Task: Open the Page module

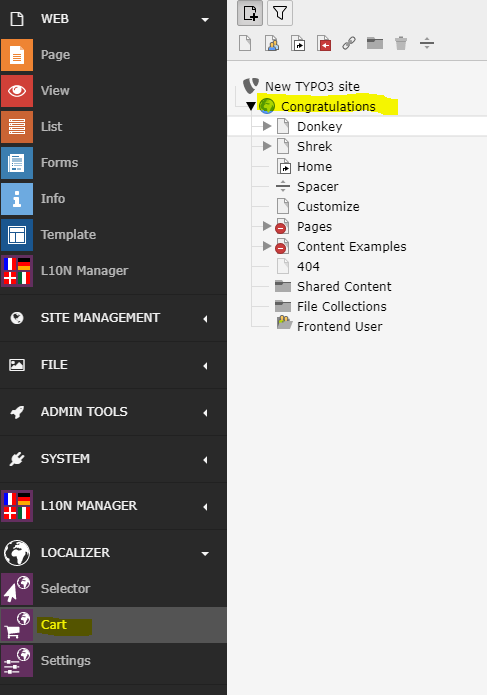Action: [x=113, y=55]
